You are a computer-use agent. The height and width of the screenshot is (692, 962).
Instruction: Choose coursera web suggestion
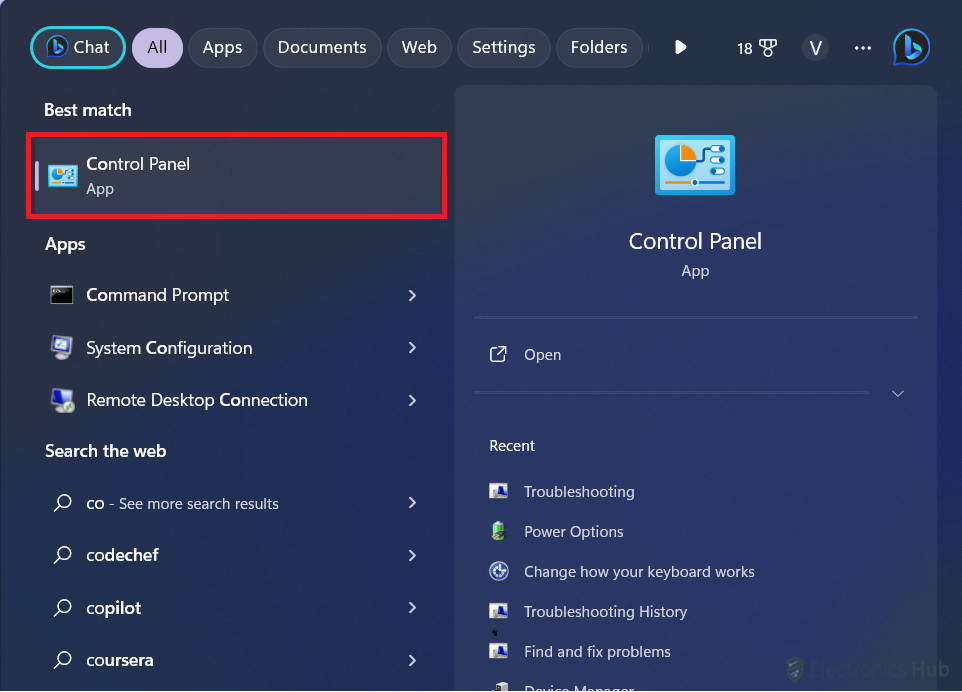click(237, 660)
